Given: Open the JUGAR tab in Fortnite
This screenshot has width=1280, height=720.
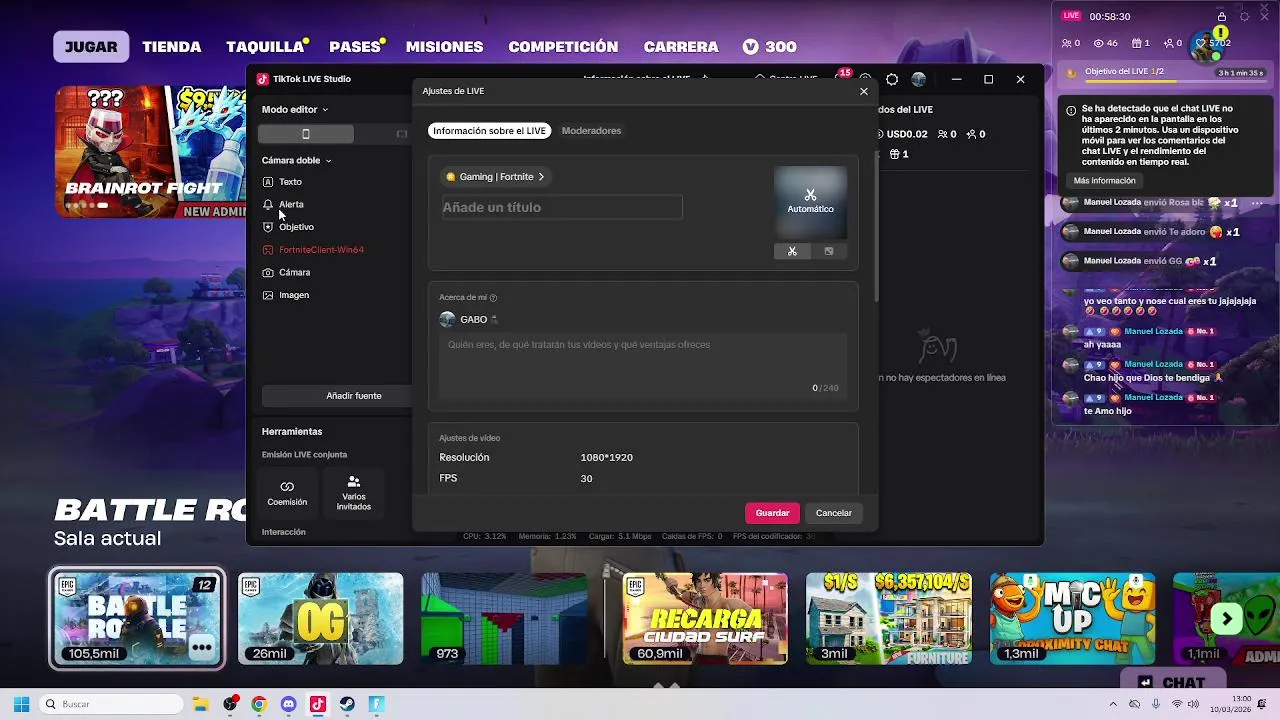Looking at the screenshot, I should tap(91, 46).
